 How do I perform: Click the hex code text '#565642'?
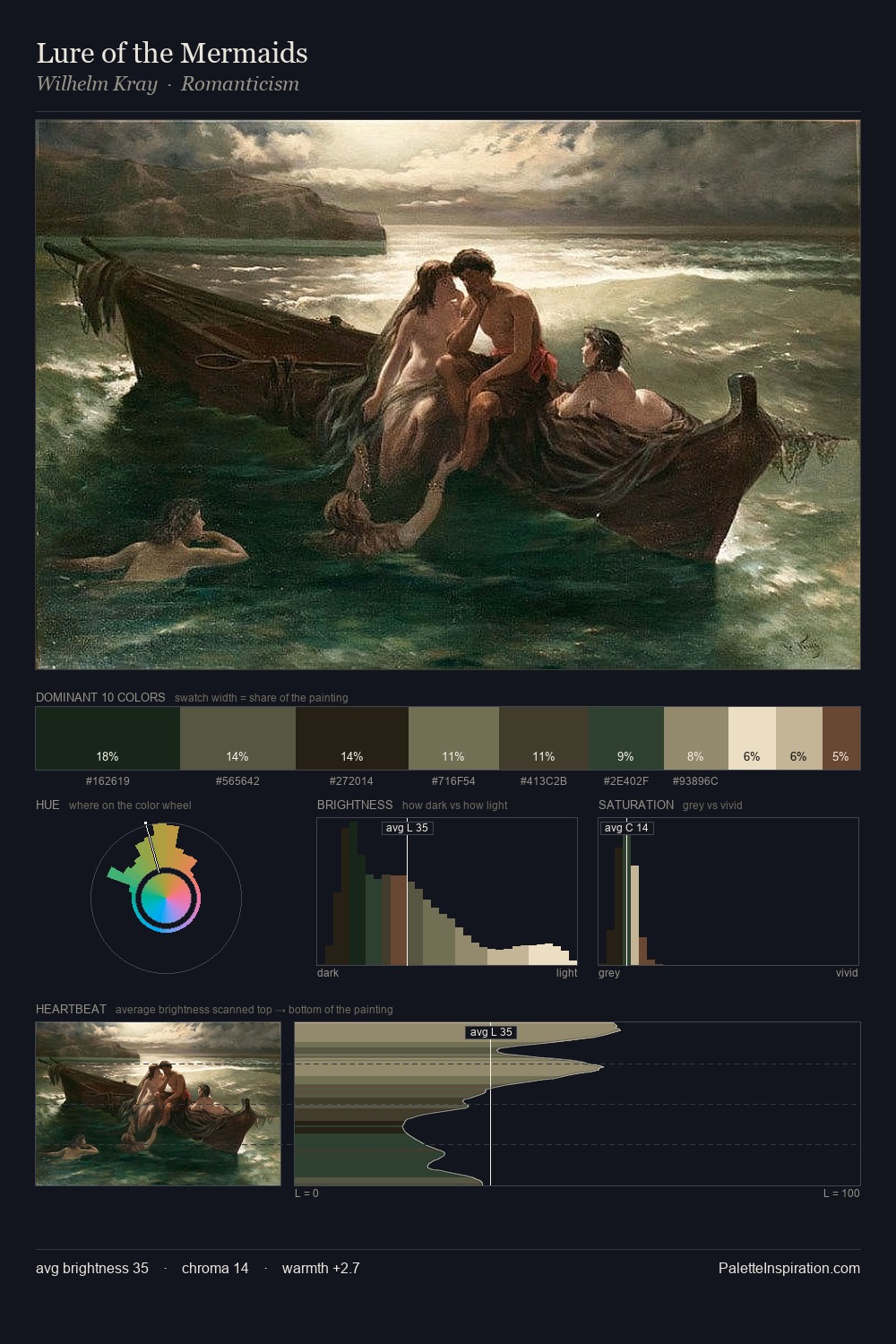237,781
